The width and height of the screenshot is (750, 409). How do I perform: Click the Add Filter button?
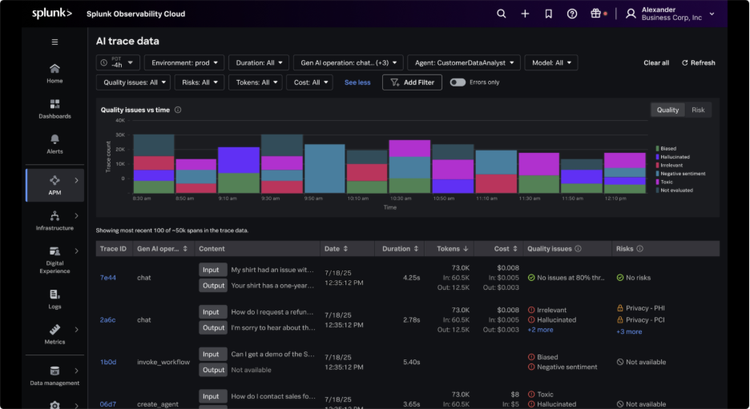tap(412, 82)
